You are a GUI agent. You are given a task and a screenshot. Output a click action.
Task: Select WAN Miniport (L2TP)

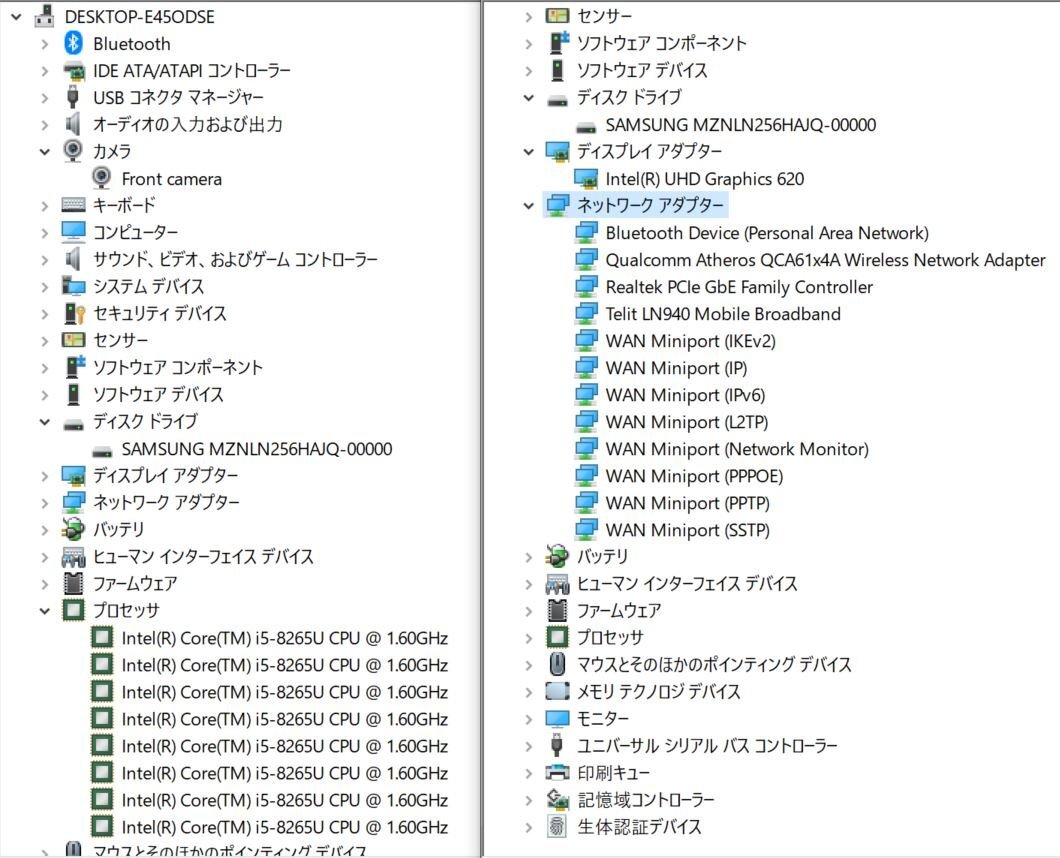687,422
